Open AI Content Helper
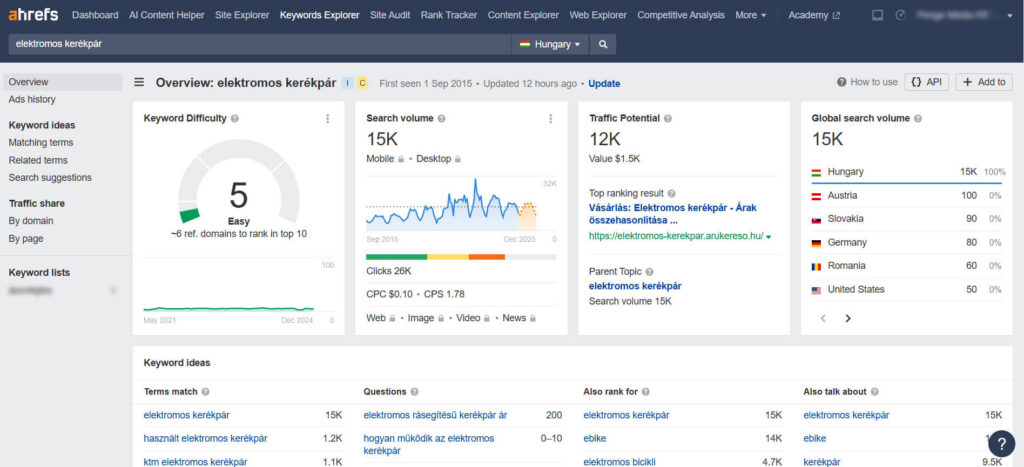Image resolution: width=1024 pixels, height=467 pixels. pos(167,15)
